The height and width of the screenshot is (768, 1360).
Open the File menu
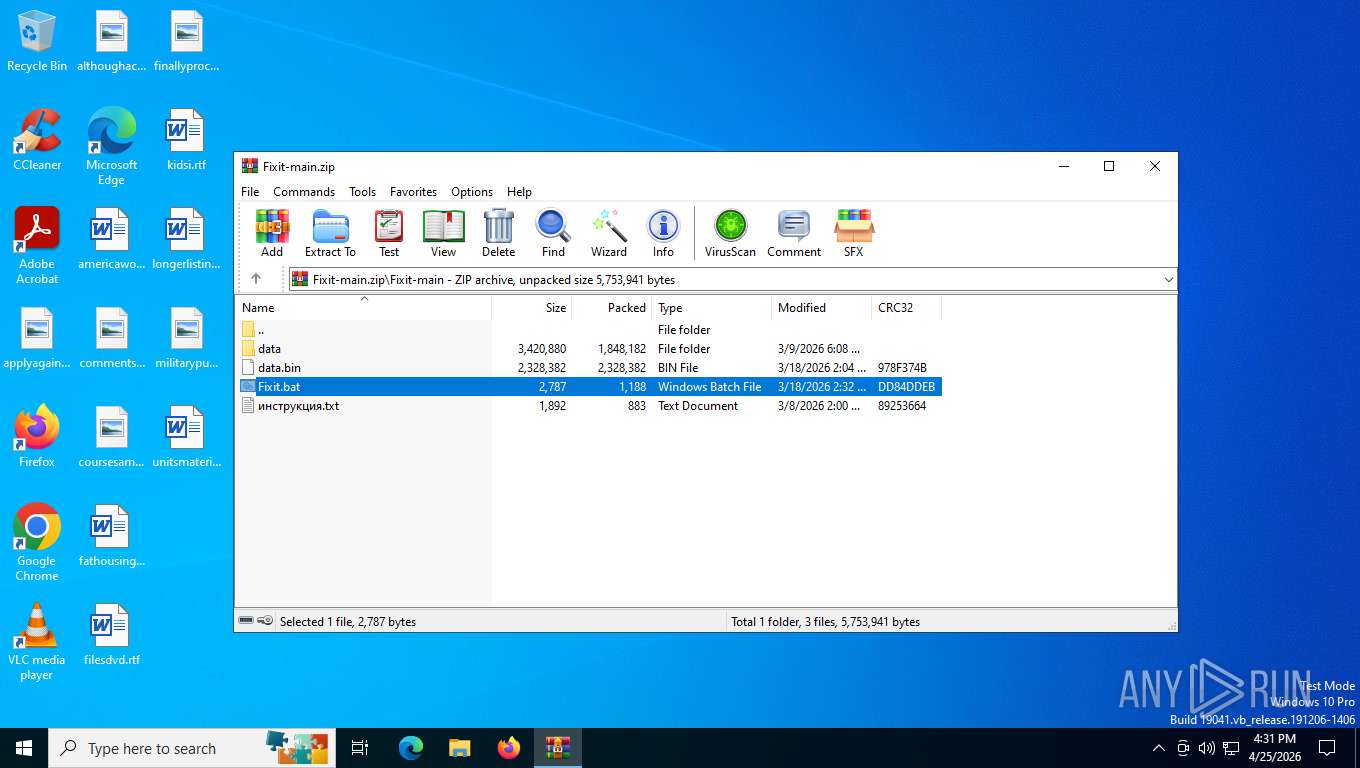250,192
